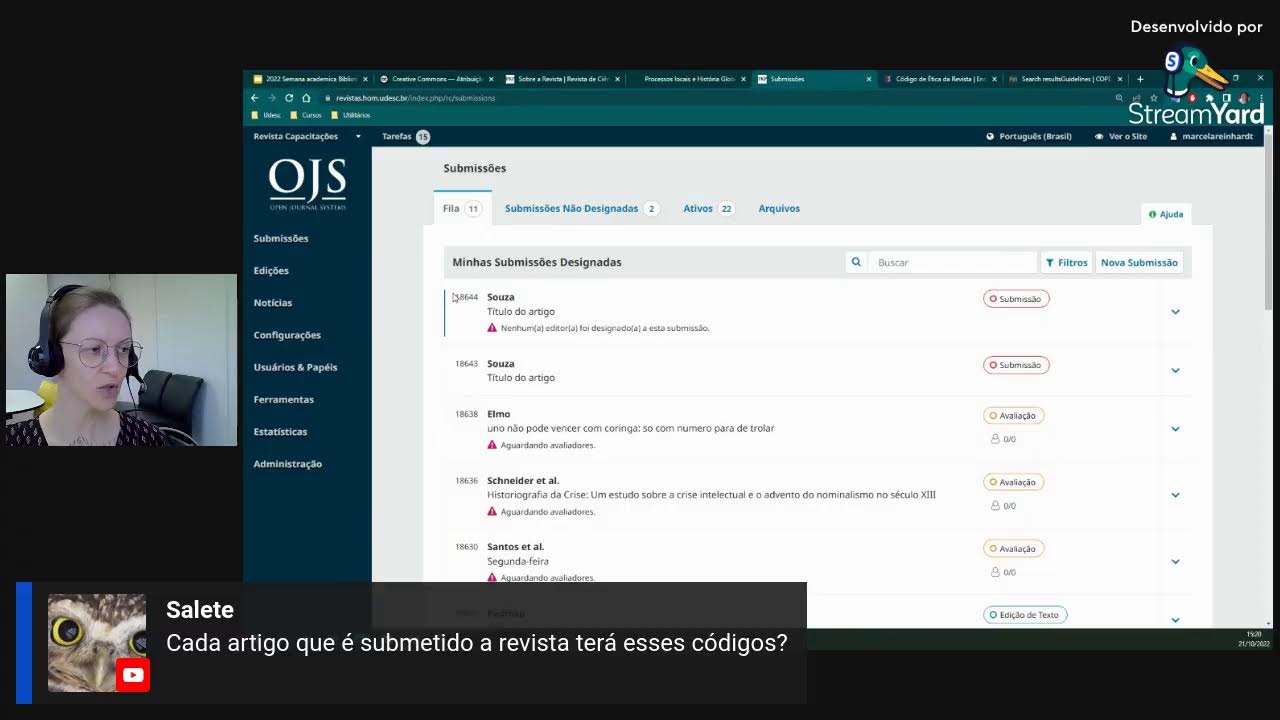This screenshot has width=1280, height=720.
Task: Click the browser back arrow
Action: [x=254, y=98]
